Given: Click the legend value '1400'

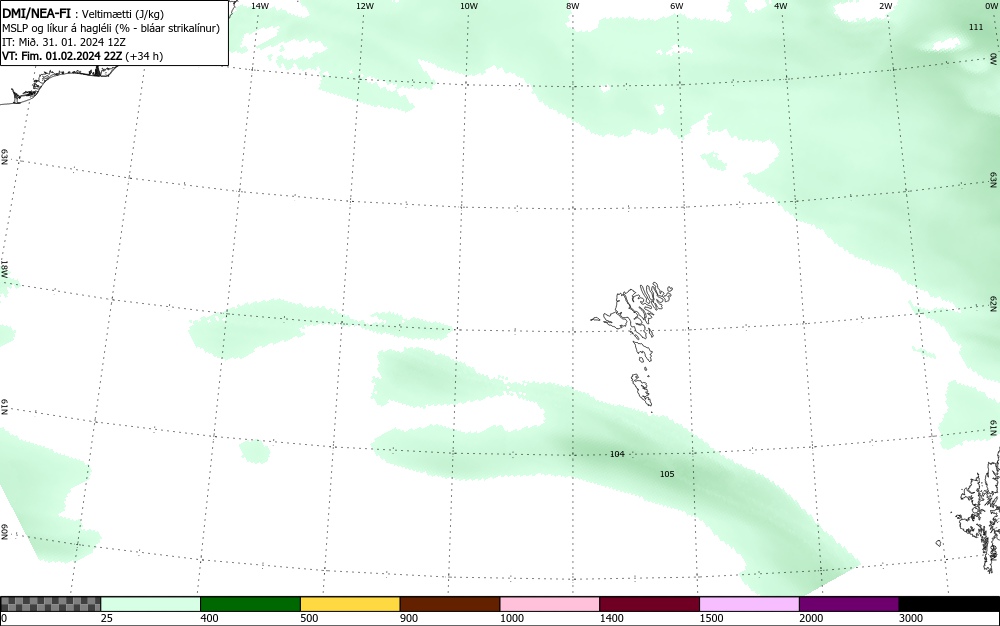Looking at the screenshot, I should [611, 618].
